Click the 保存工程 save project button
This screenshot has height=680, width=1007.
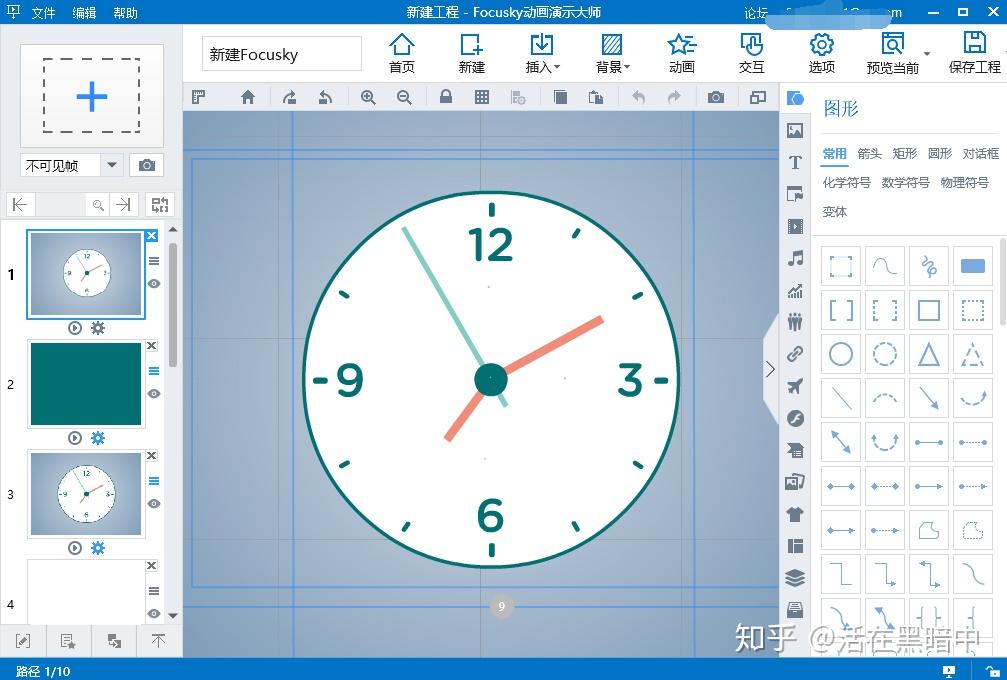[x=974, y=53]
